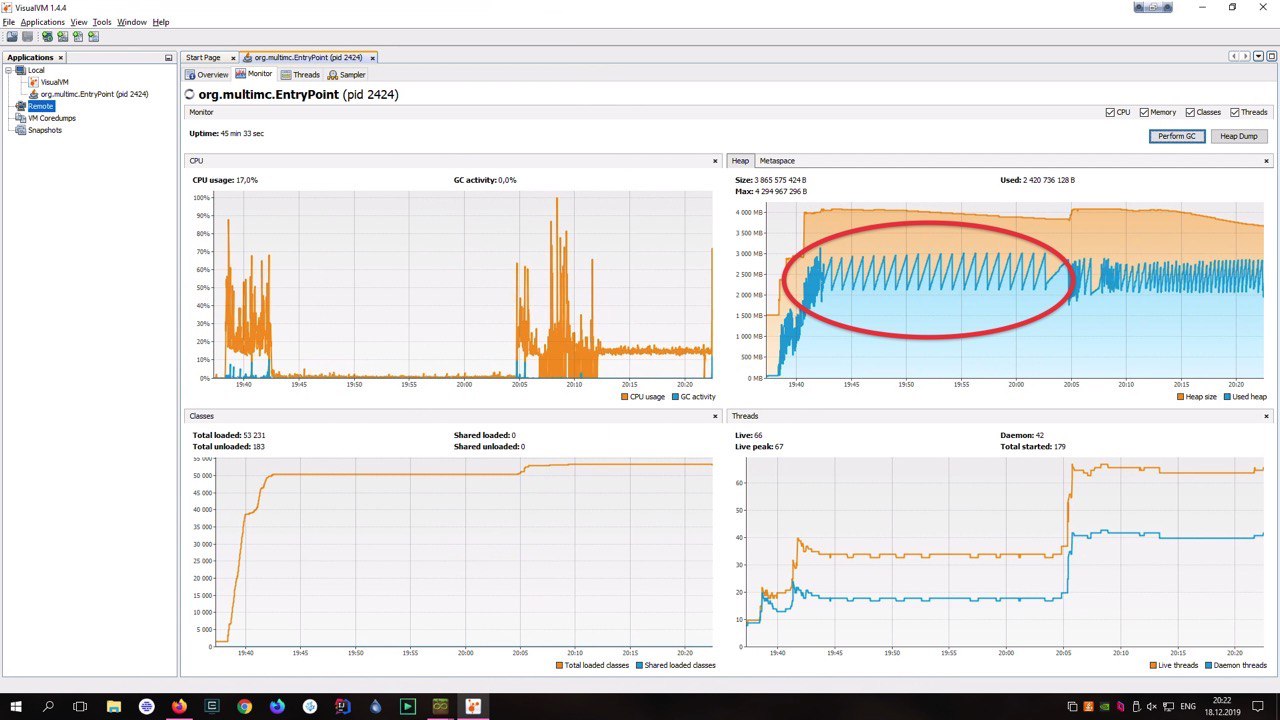Switch to the Sampler tab
Image resolution: width=1280 pixels, height=720 pixels.
pyautogui.click(x=347, y=75)
